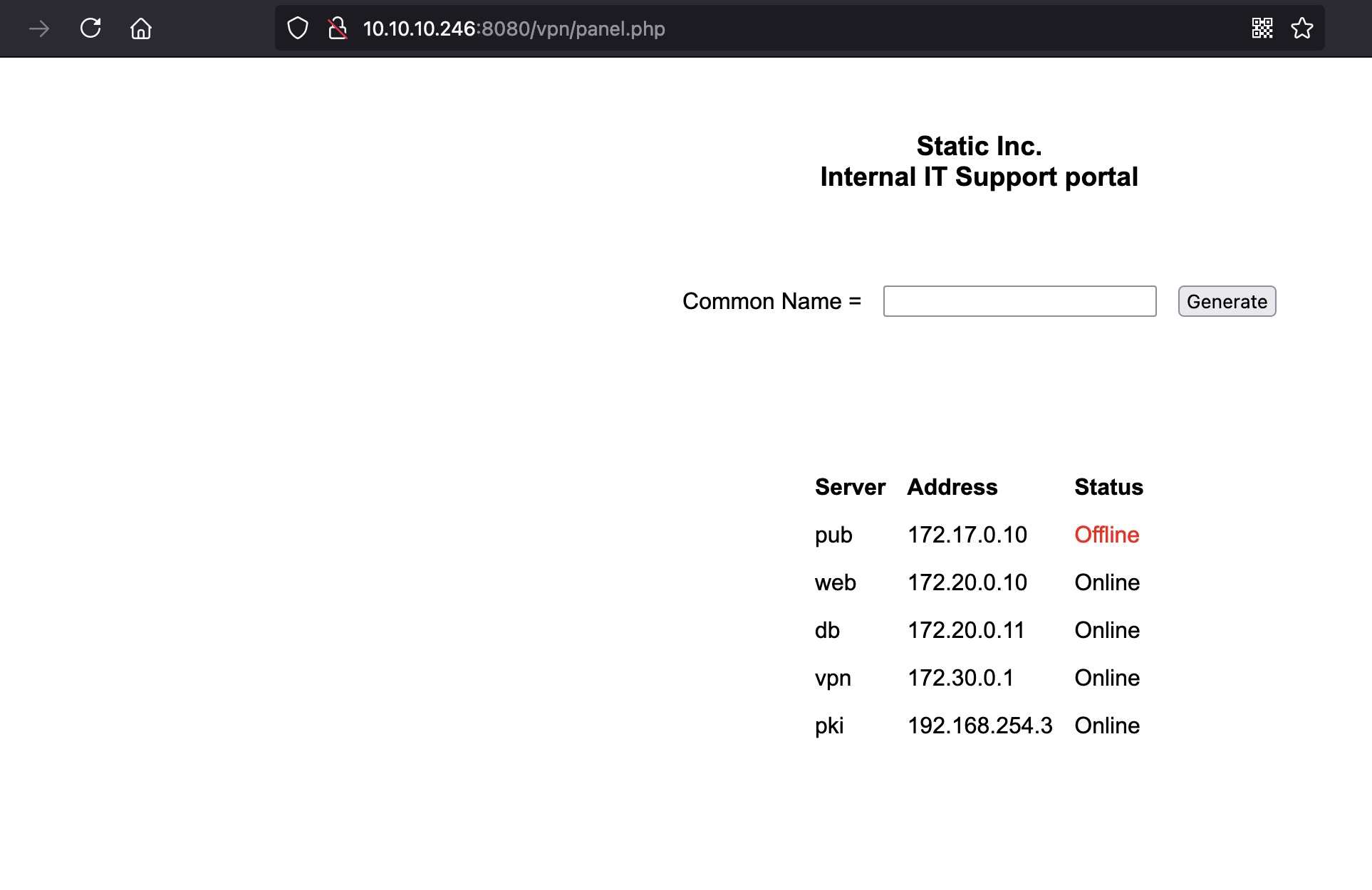Open the tracking protection shield icon
This screenshot has height=890, width=1372.
[298, 28]
